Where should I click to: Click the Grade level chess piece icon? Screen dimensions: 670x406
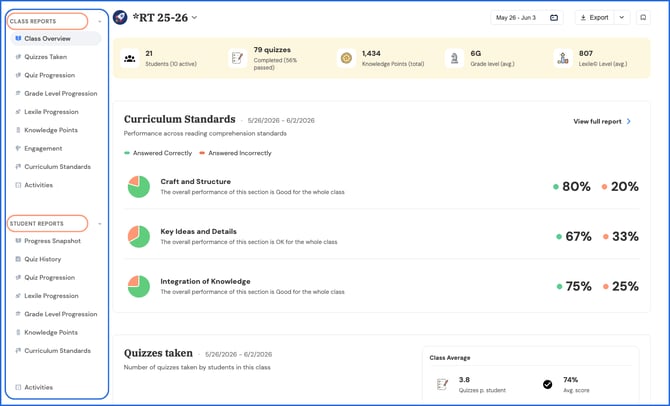pos(454,59)
